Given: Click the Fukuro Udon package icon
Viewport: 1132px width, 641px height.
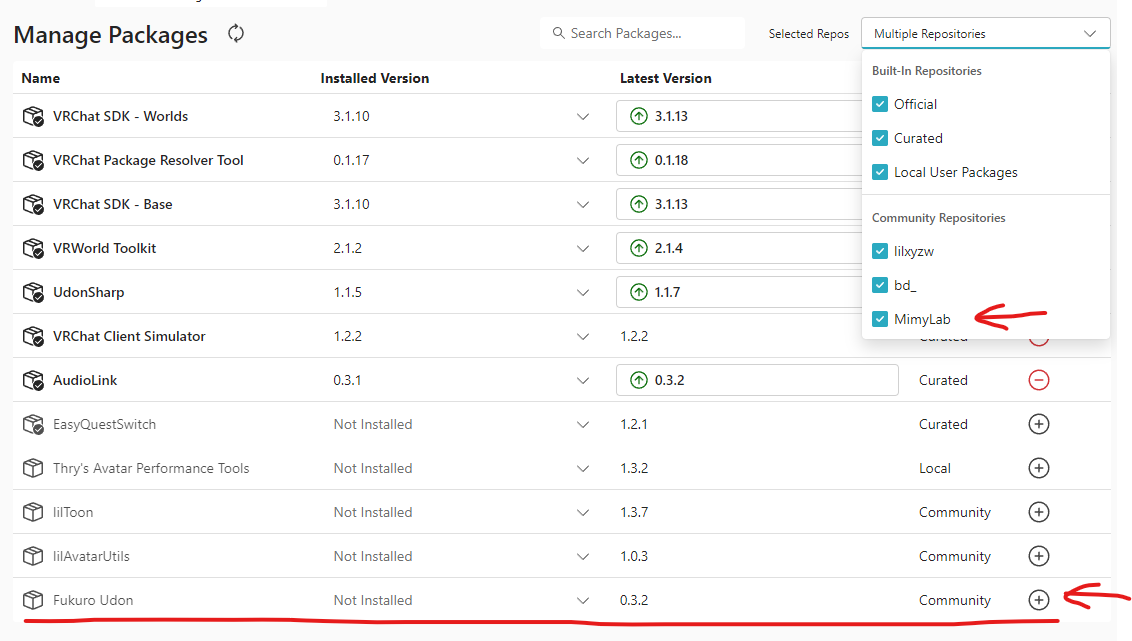Looking at the screenshot, I should (x=33, y=601).
